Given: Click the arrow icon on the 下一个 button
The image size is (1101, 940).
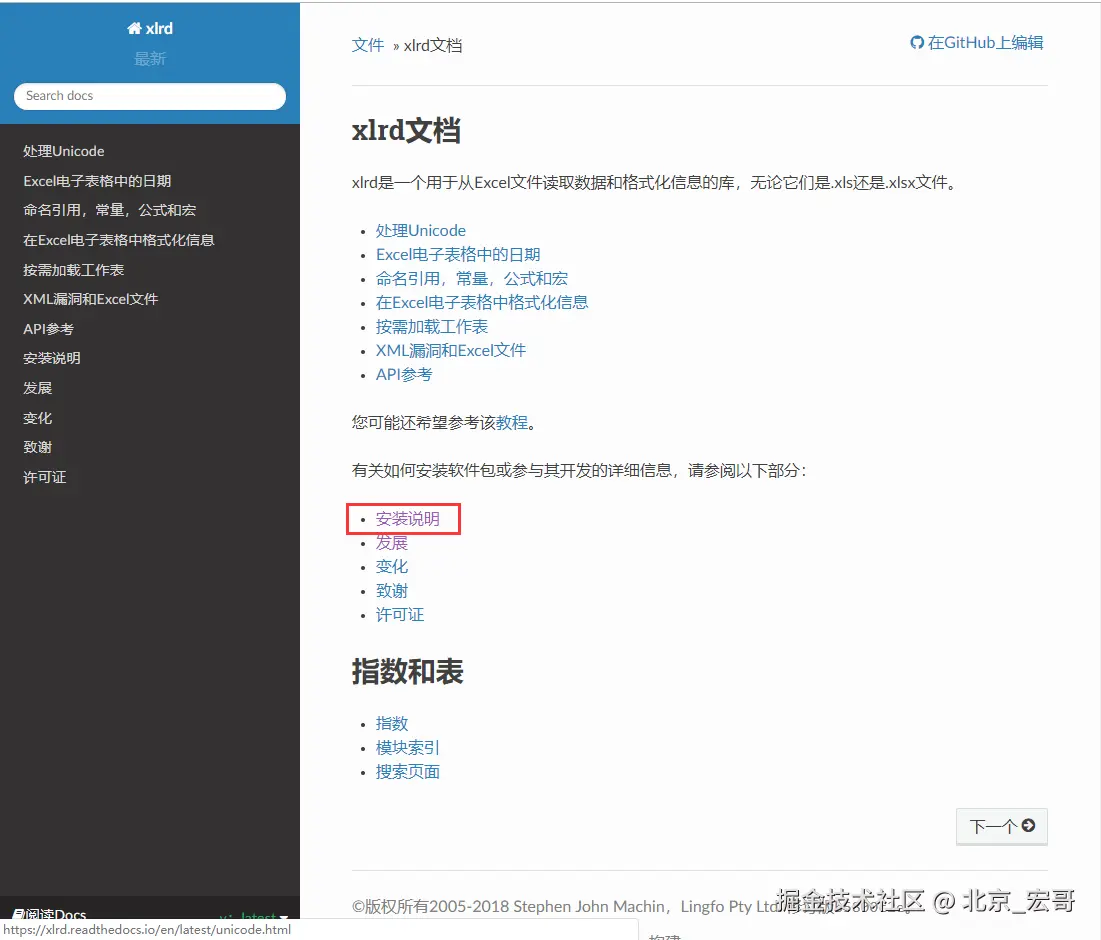Looking at the screenshot, I should [x=1028, y=826].
